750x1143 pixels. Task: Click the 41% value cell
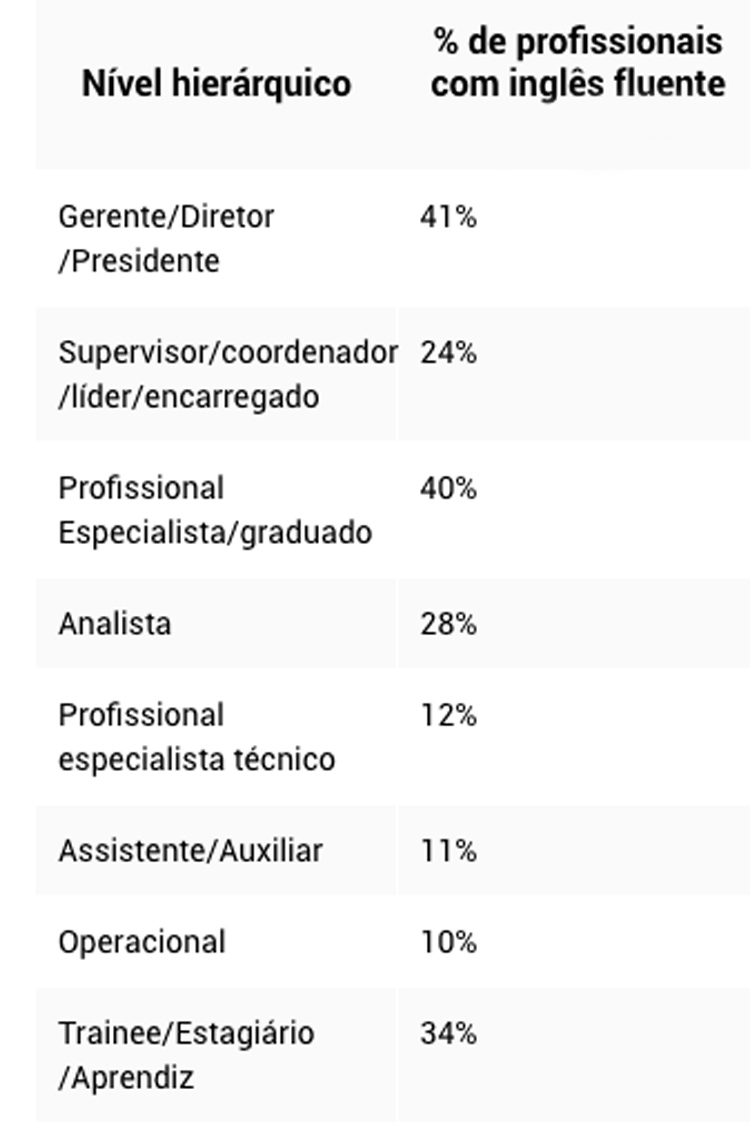pyautogui.click(x=448, y=216)
